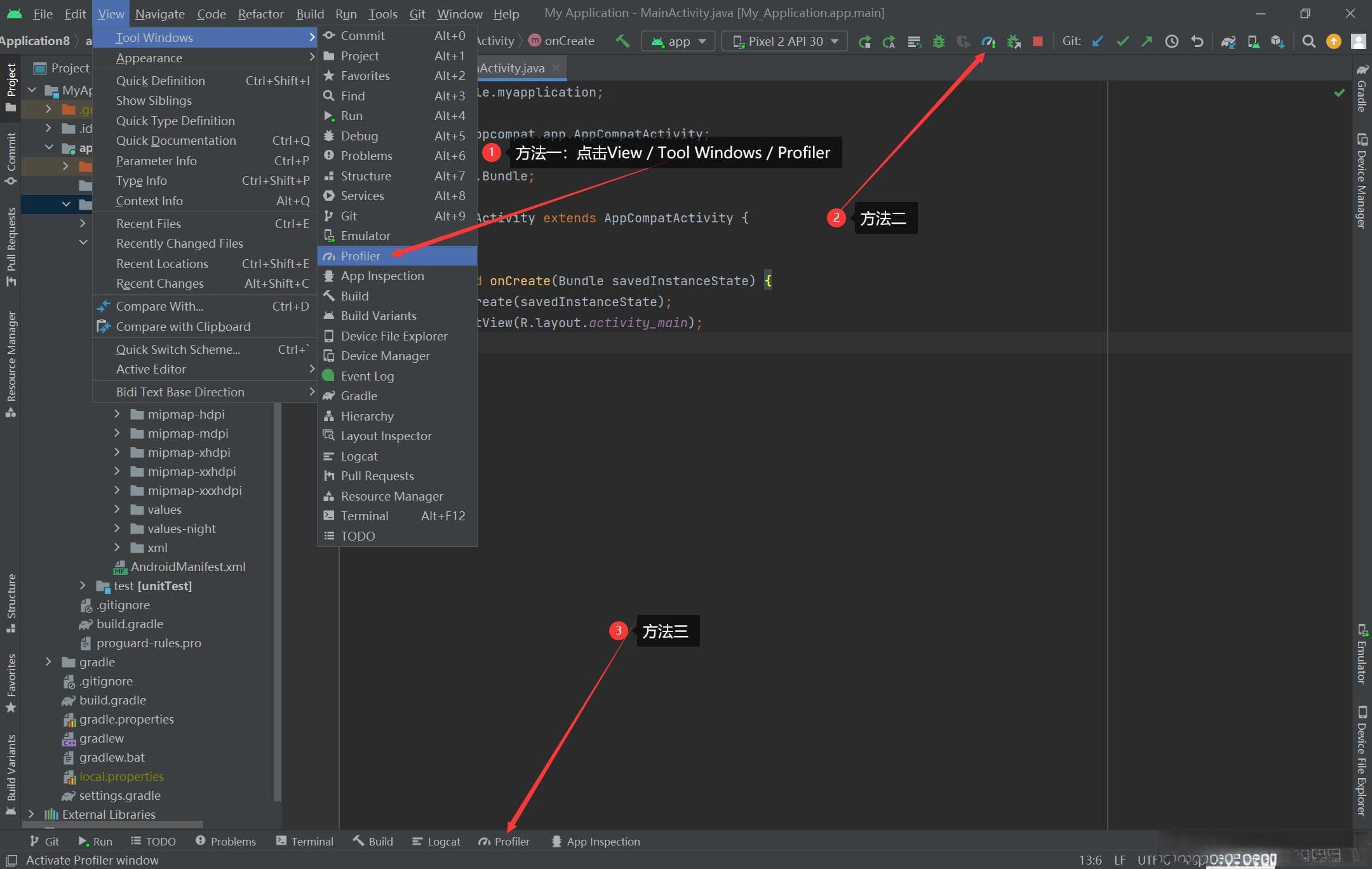Image resolution: width=1372 pixels, height=869 pixels.
Task: Select App Inspection in the submenu
Action: click(x=397, y=276)
